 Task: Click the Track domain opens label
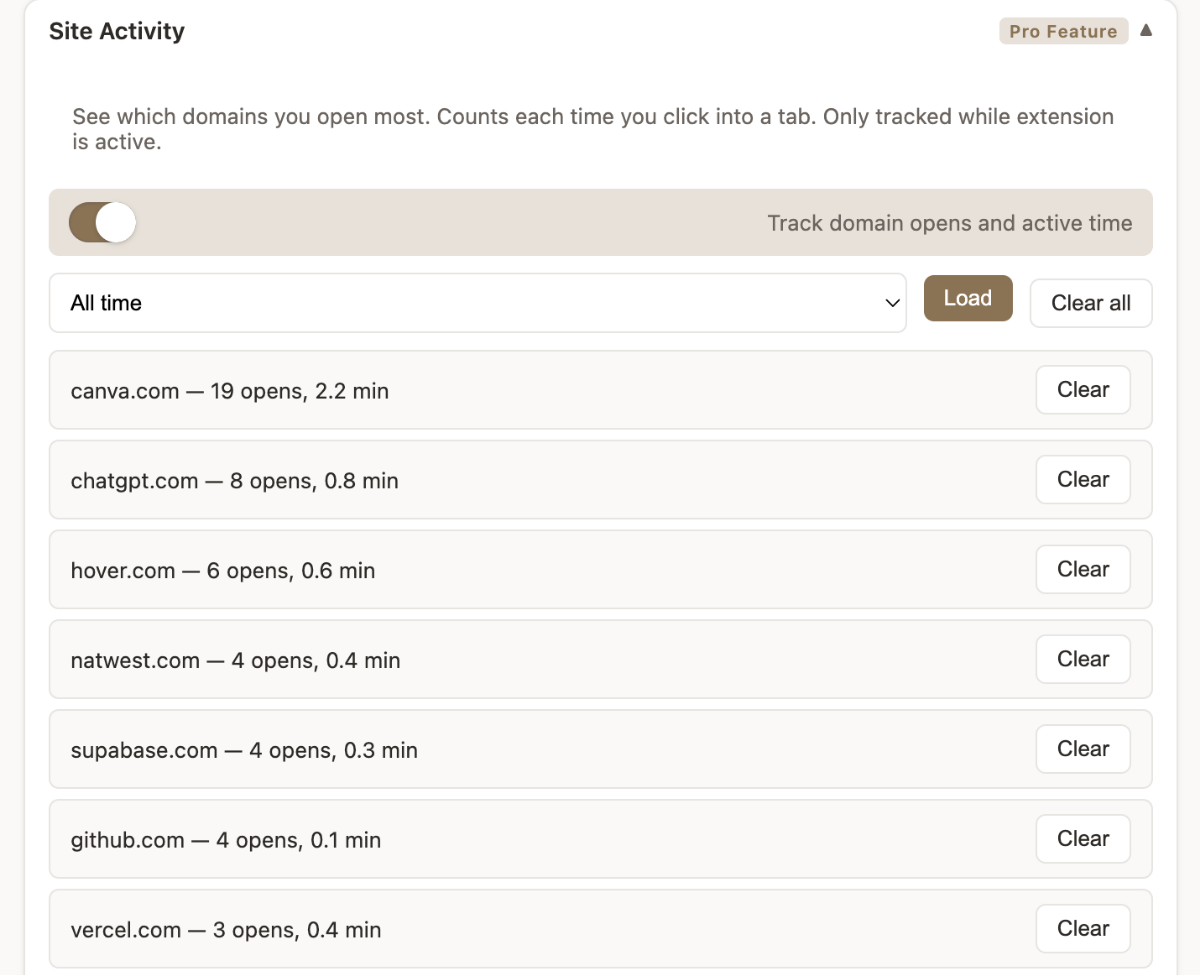tap(949, 223)
